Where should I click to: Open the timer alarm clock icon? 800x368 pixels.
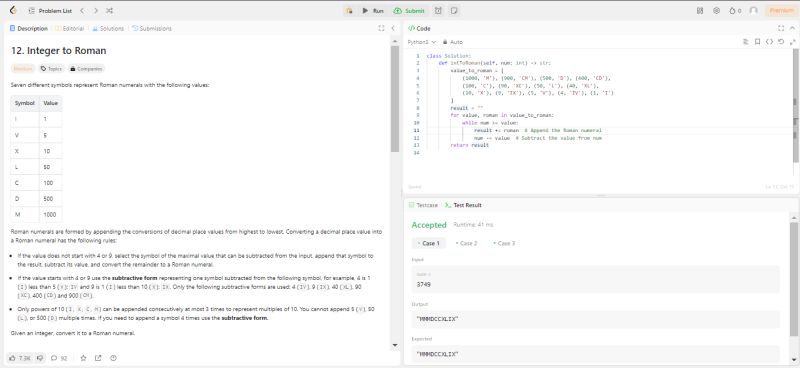tap(438, 11)
